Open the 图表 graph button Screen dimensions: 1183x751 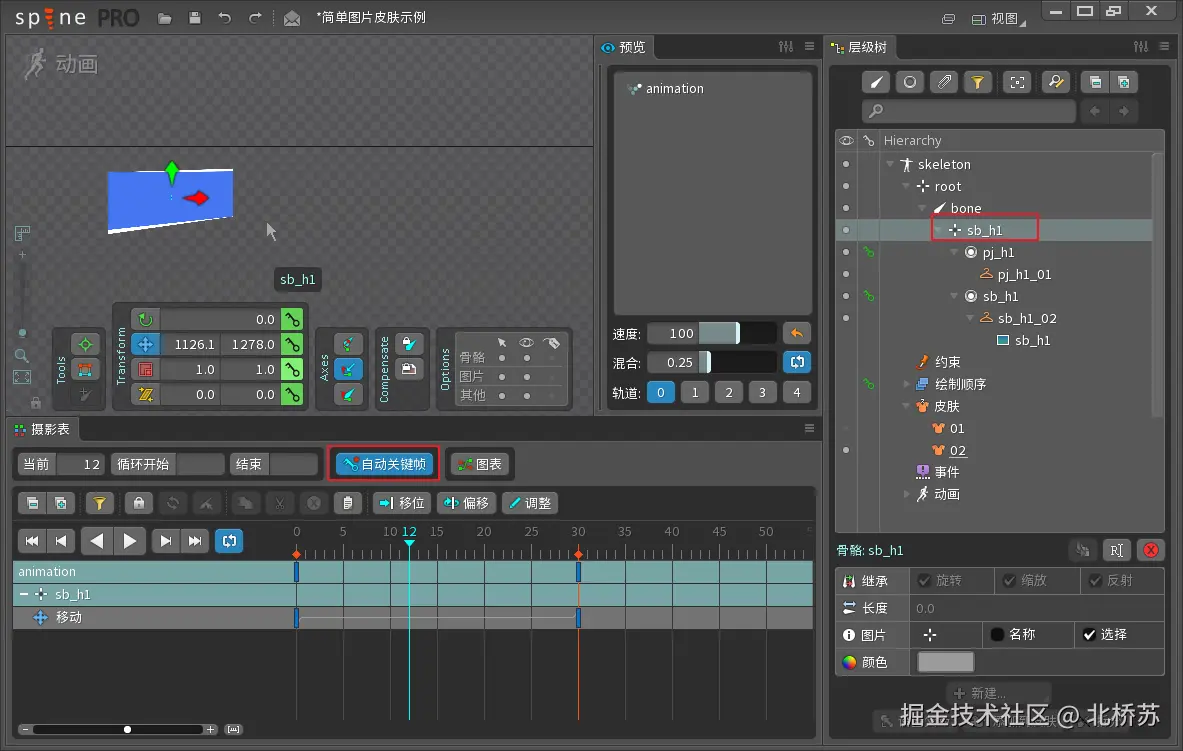click(x=479, y=464)
